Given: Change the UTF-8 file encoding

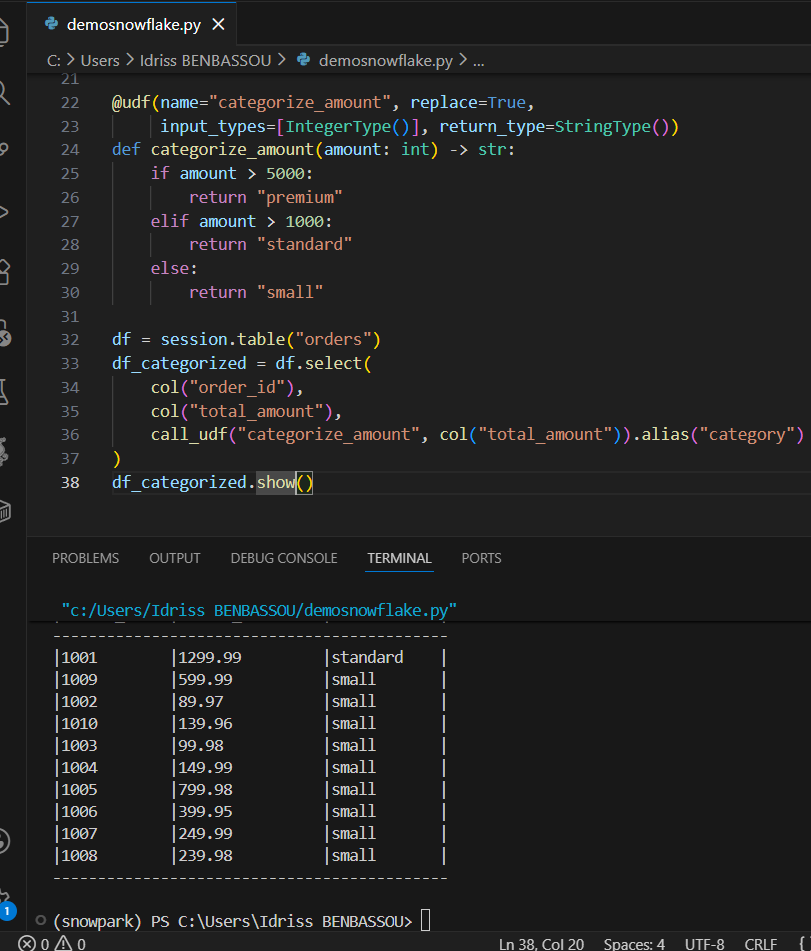Looking at the screenshot, I should [x=704, y=943].
